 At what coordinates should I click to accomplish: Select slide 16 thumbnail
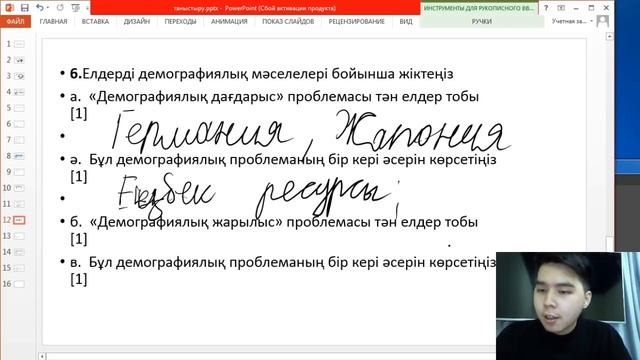(x=19, y=284)
